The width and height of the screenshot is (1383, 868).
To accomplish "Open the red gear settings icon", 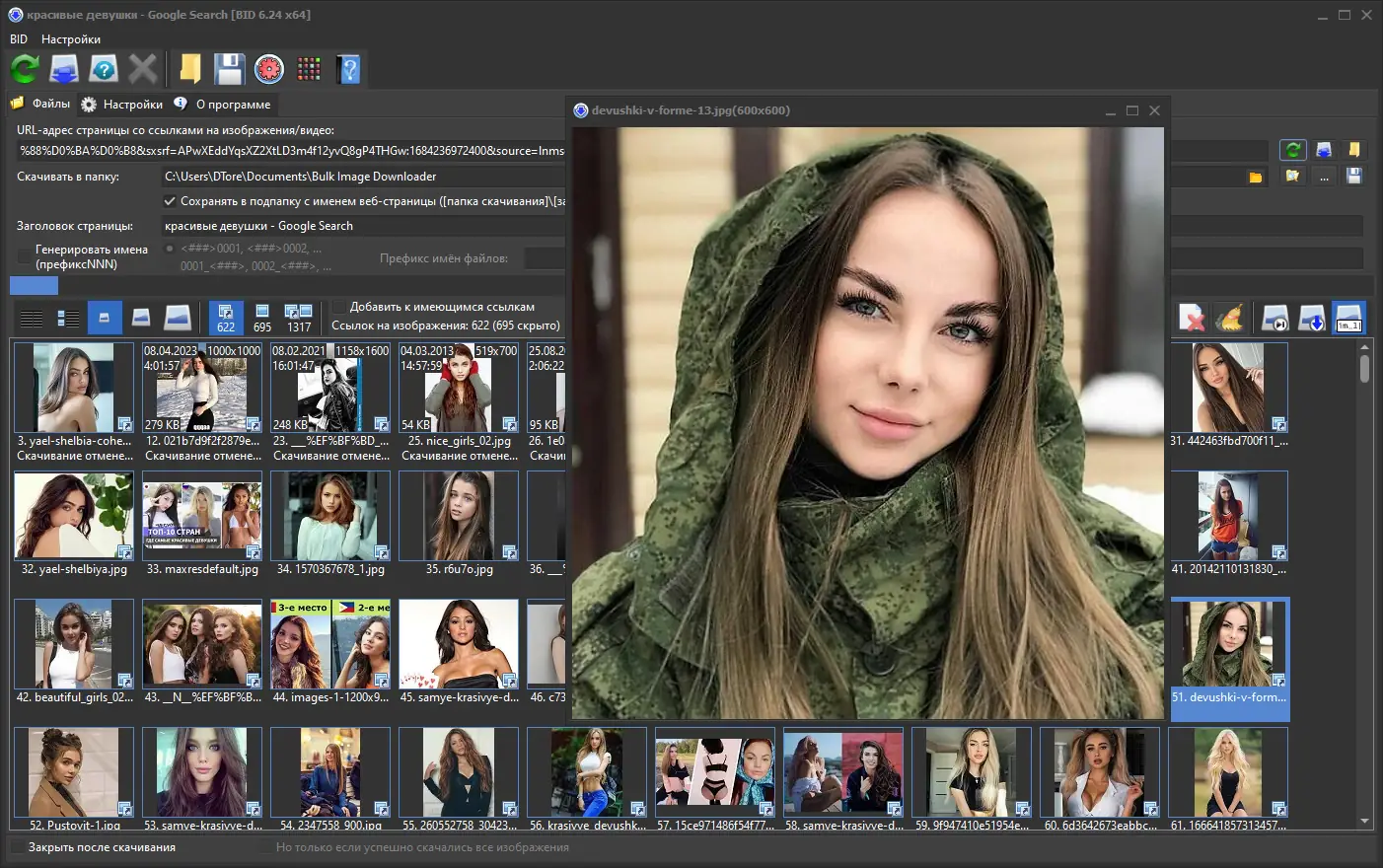I will click(269, 69).
